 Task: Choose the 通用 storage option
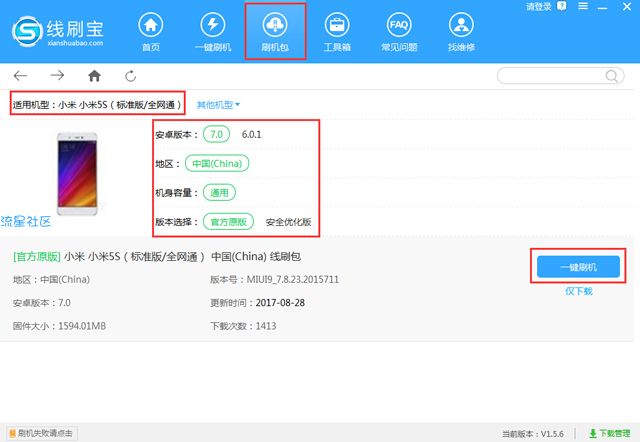coord(219,193)
